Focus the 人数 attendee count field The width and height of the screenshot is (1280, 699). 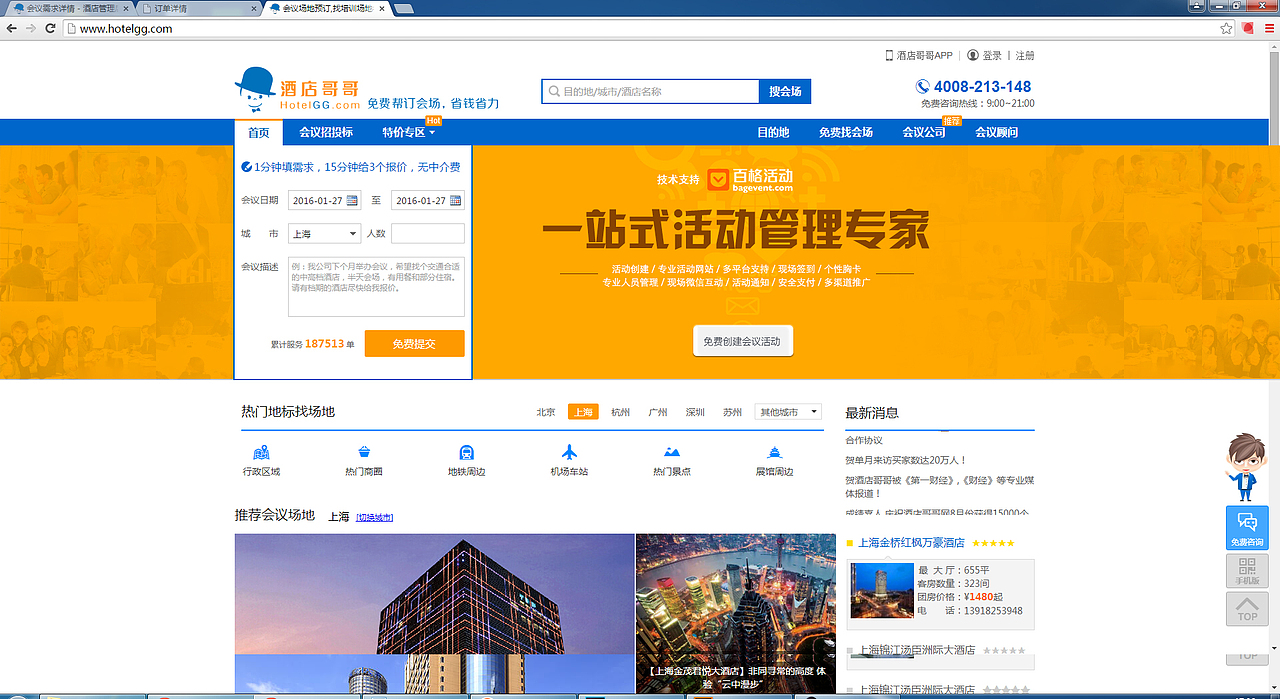[x=428, y=233]
